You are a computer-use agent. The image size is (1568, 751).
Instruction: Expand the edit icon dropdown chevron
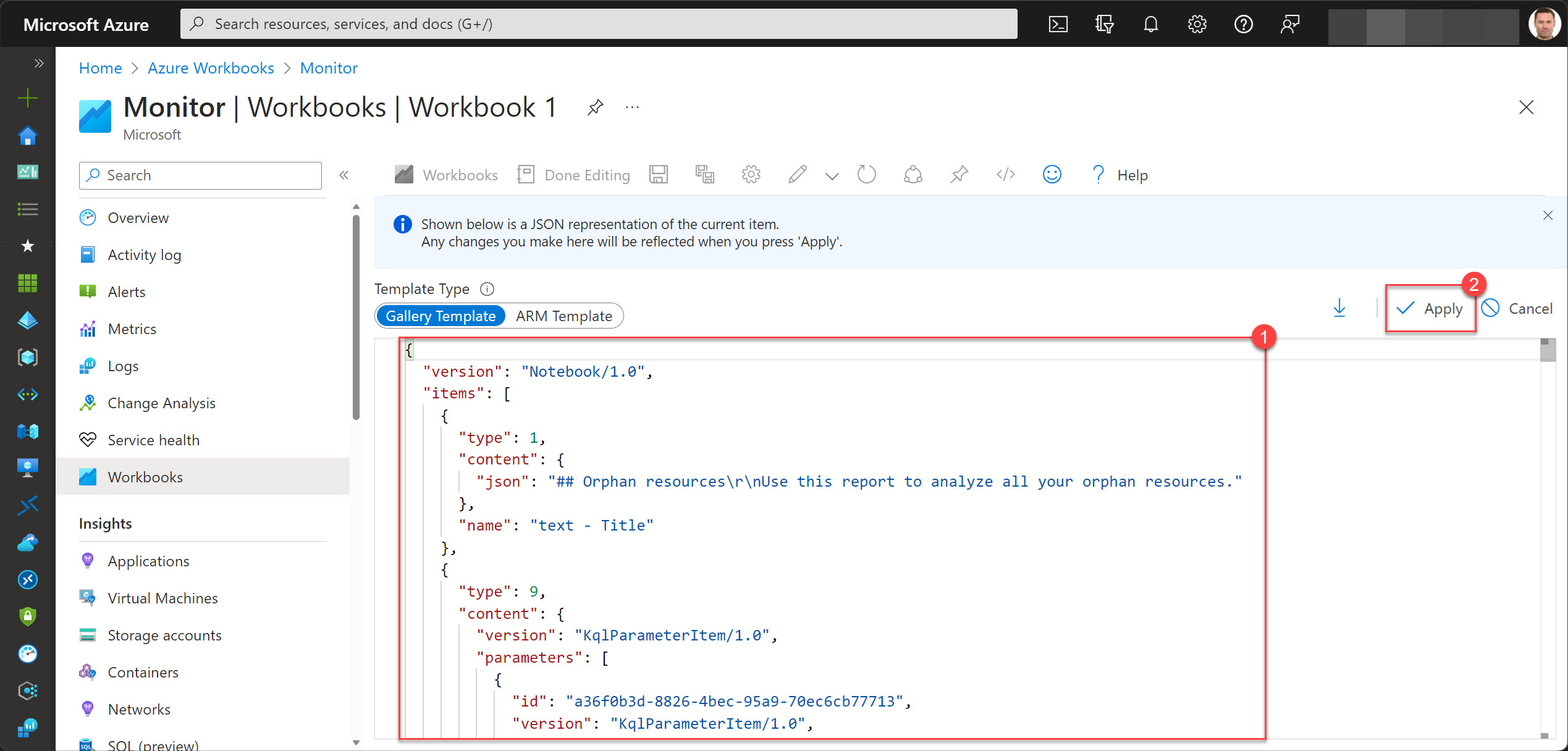(832, 175)
